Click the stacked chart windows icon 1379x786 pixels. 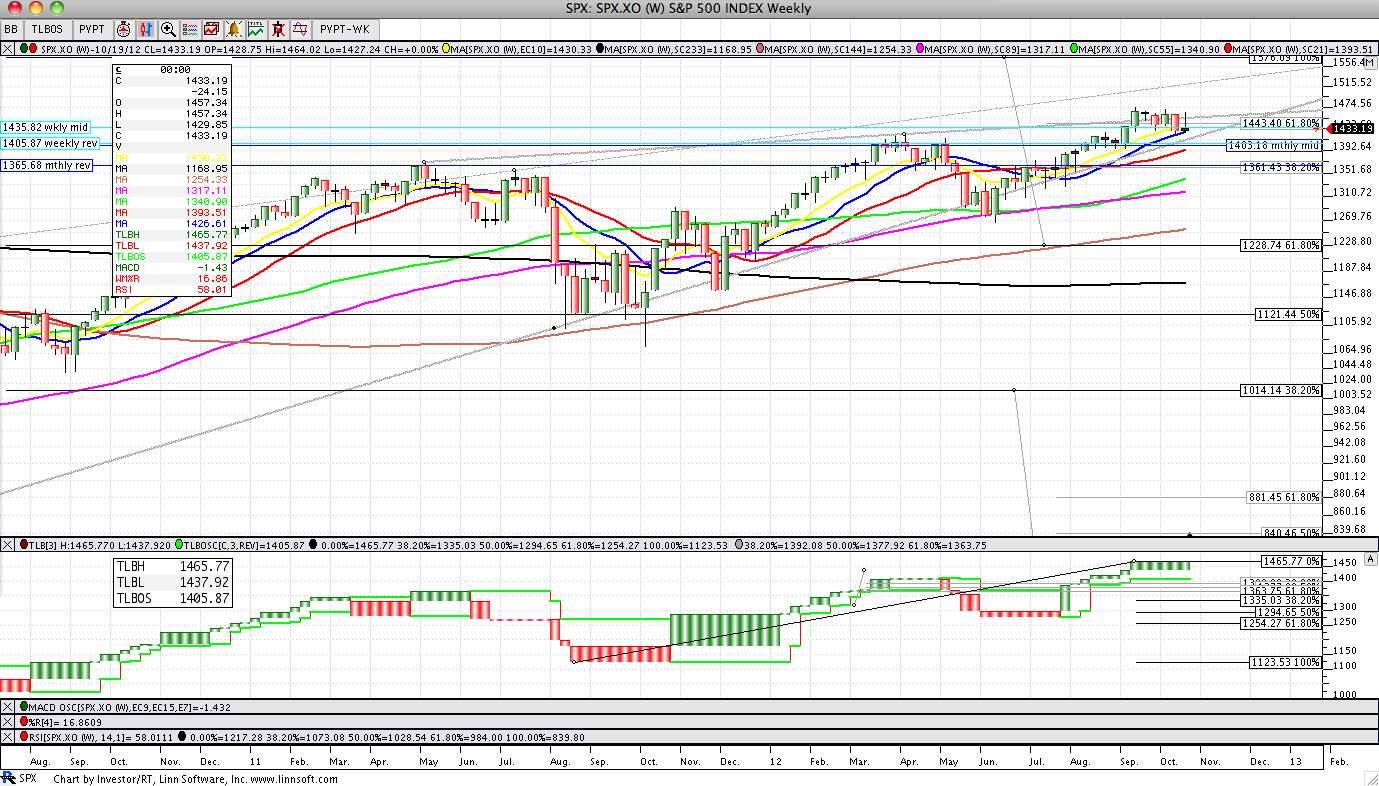pos(211,29)
